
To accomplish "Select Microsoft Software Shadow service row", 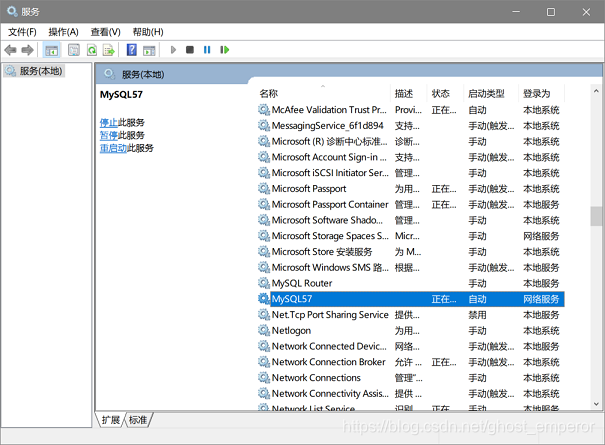I will (410, 220).
